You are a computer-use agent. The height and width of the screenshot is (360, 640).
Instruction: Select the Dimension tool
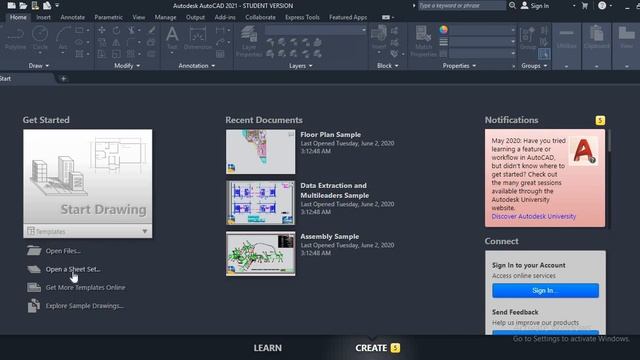(x=198, y=38)
